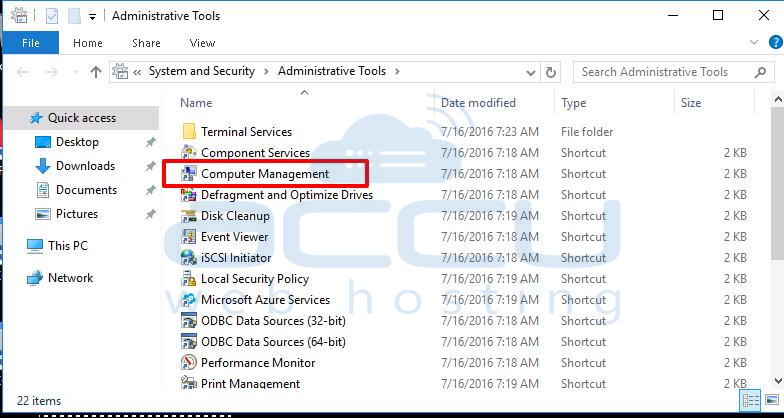The image size is (784, 418).
Task: Click the Search Administrative Tools field
Action: click(672, 72)
